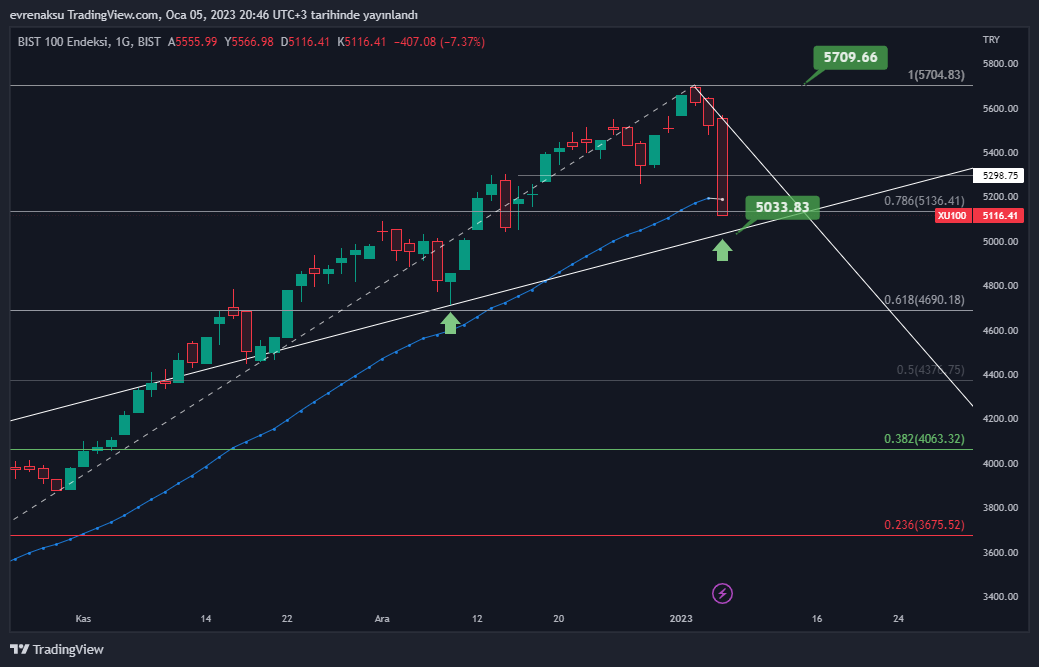Click the D5116.41 low value
Screen dimensions: 1039x667
305,42
